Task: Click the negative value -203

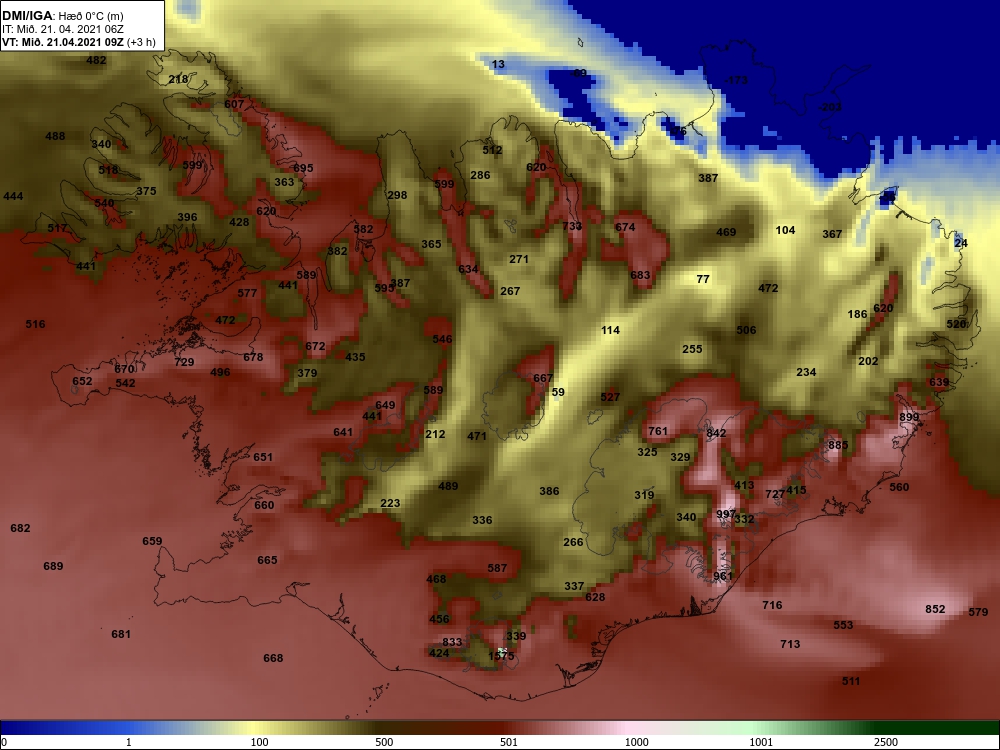Action: (830, 107)
